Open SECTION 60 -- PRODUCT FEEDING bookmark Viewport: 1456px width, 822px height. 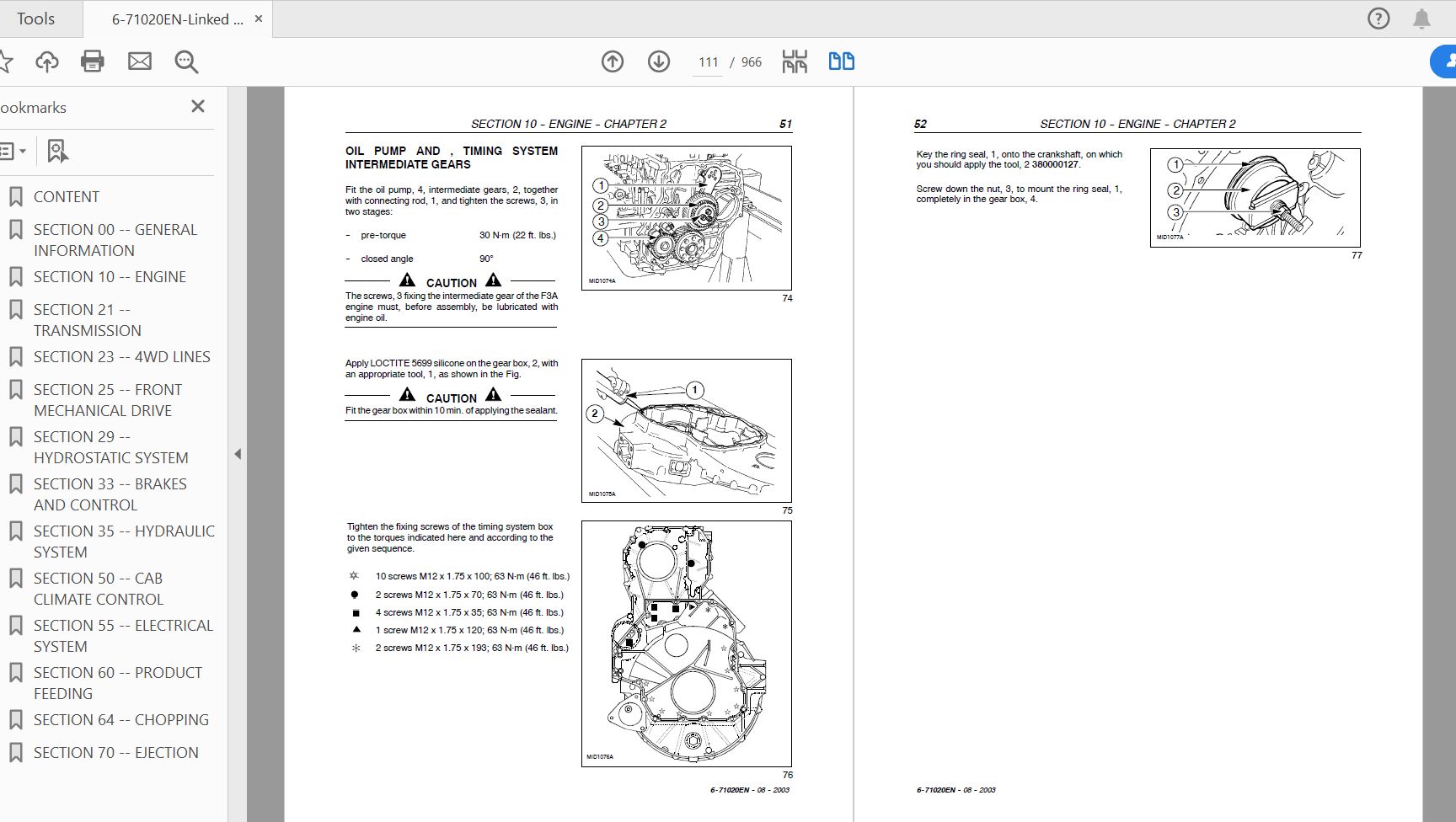click(118, 683)
